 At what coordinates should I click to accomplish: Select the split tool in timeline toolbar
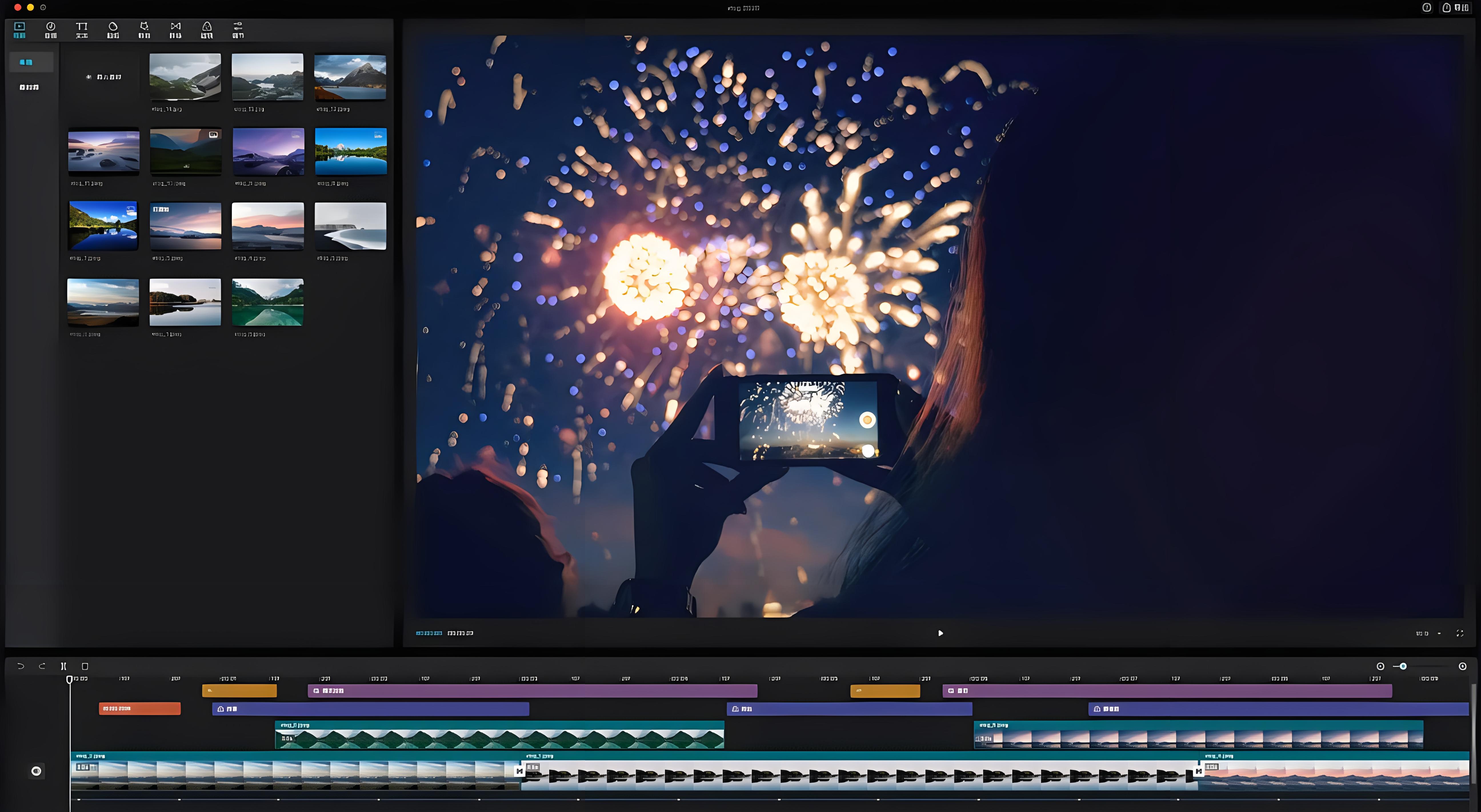pos(64,666)
